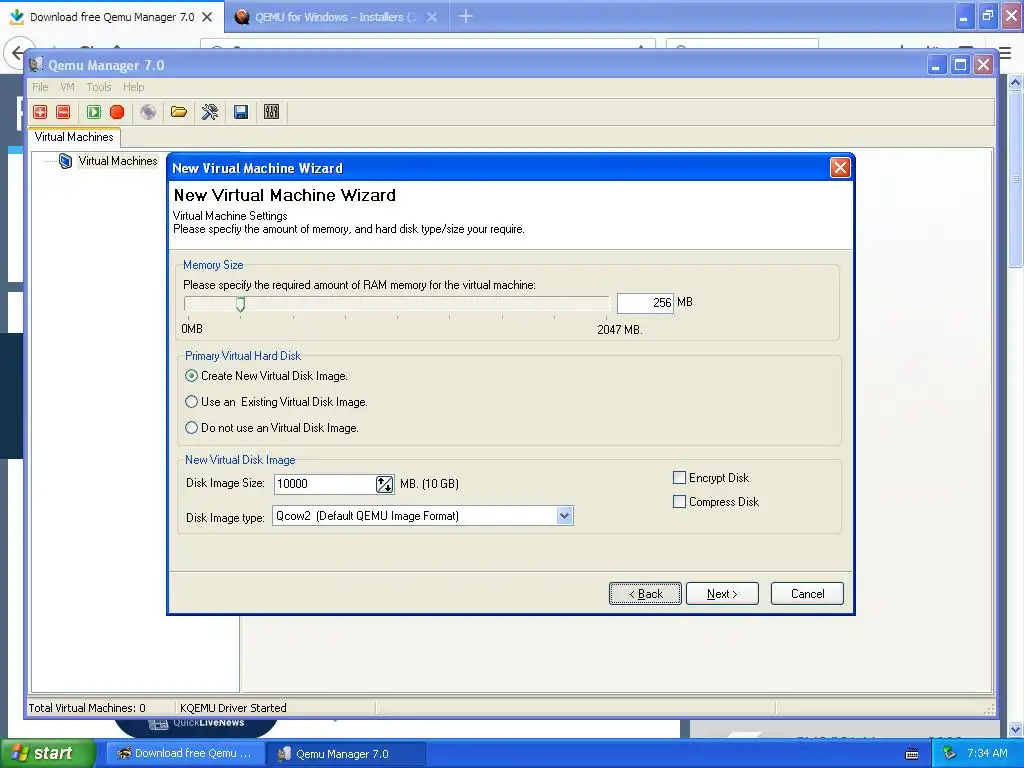Open the VM menu
The image size is (1024, 768).
coord(67,87)
